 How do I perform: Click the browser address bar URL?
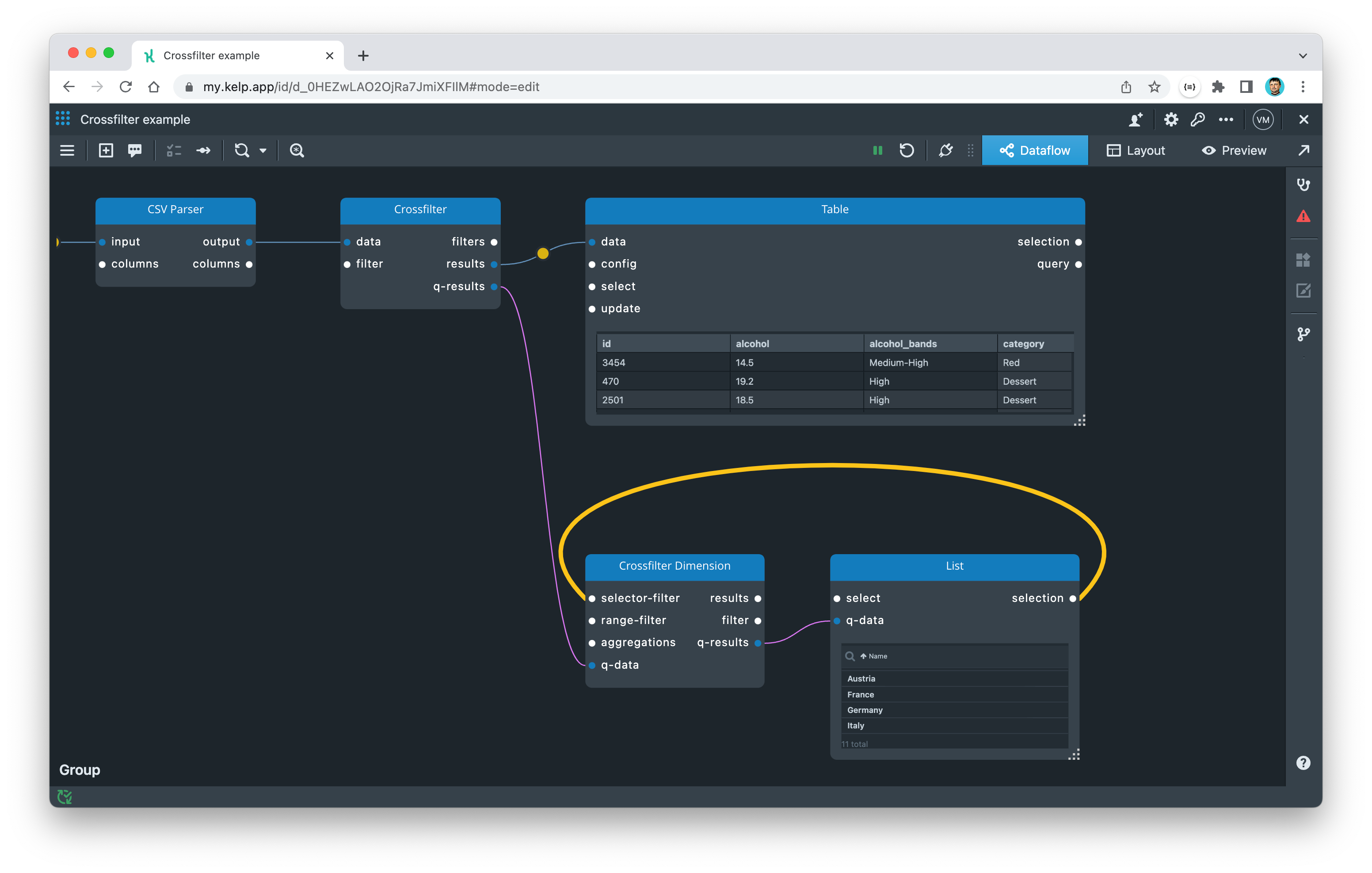[371, 87]
